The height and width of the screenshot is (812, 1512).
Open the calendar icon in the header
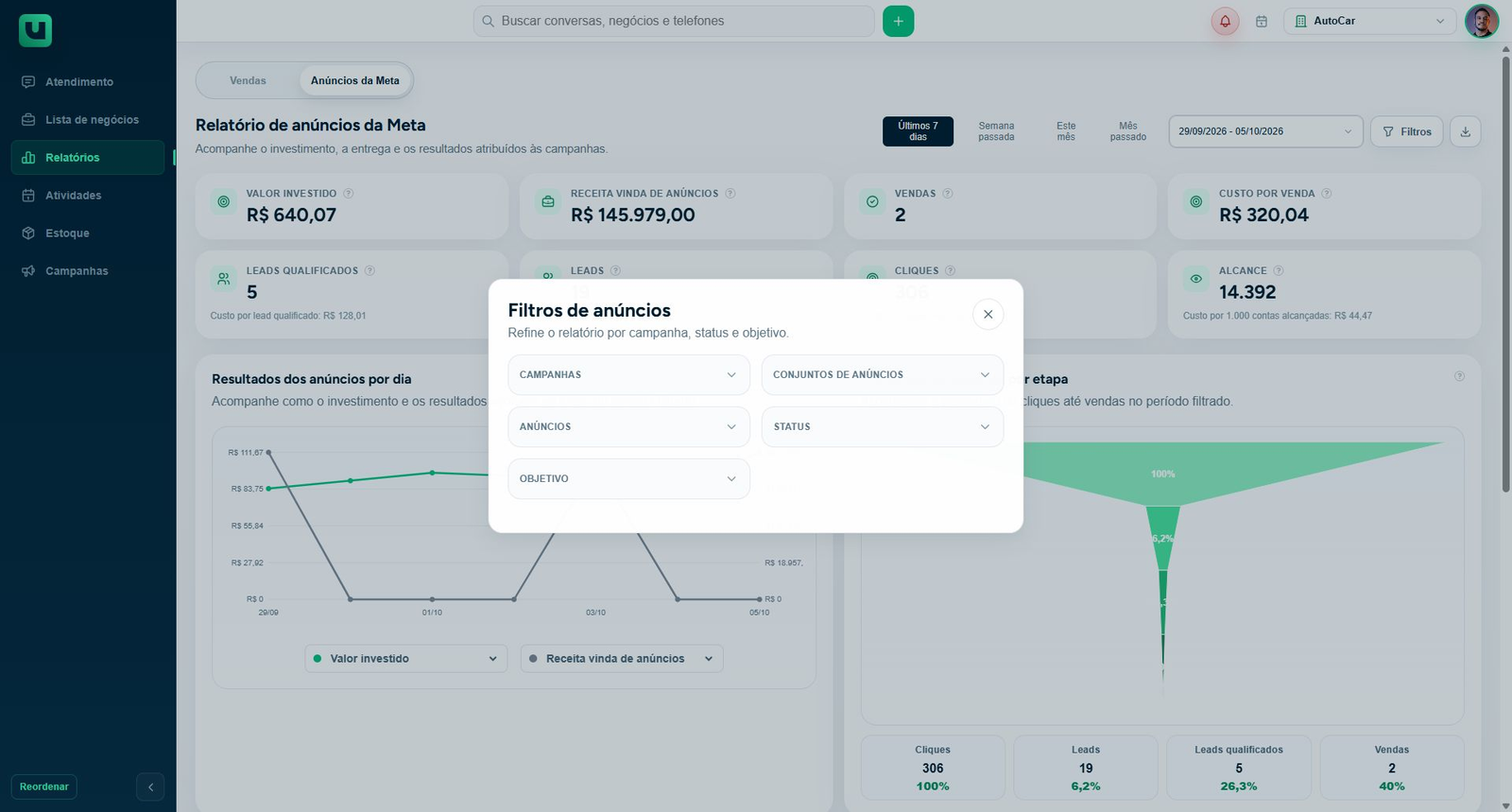click(x=1262, y=21)
